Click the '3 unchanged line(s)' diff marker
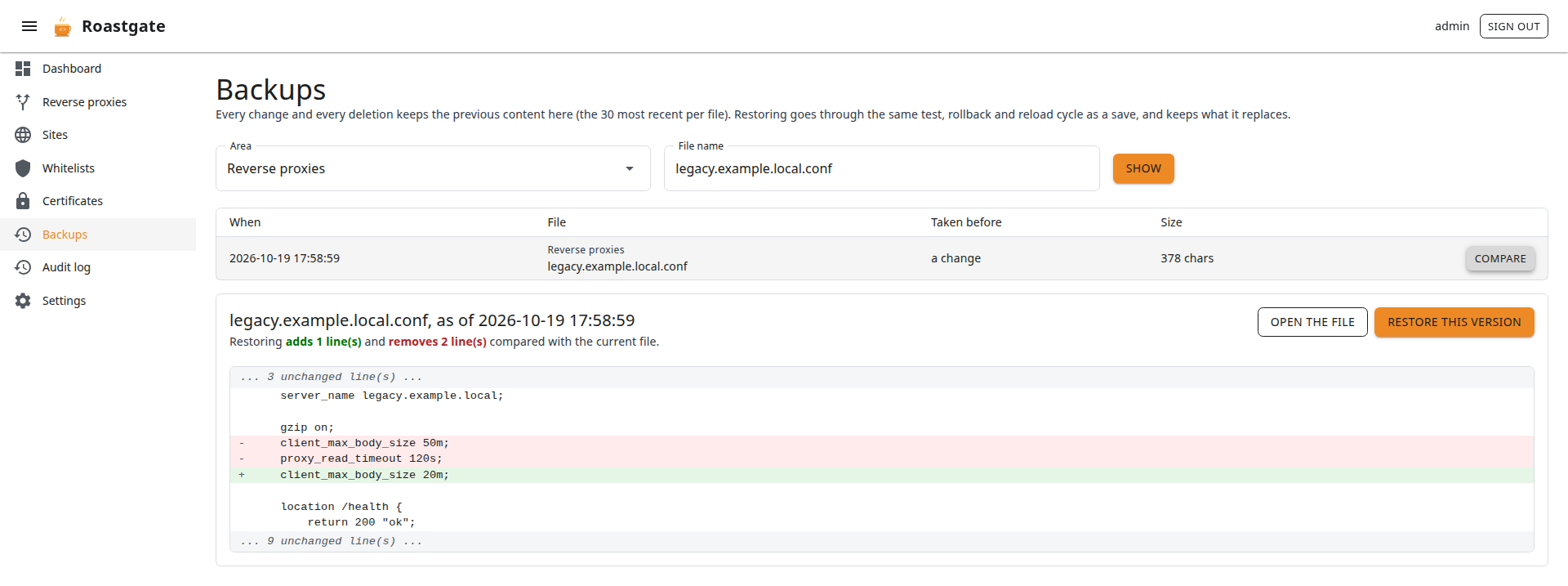 [x=882, y=377]
